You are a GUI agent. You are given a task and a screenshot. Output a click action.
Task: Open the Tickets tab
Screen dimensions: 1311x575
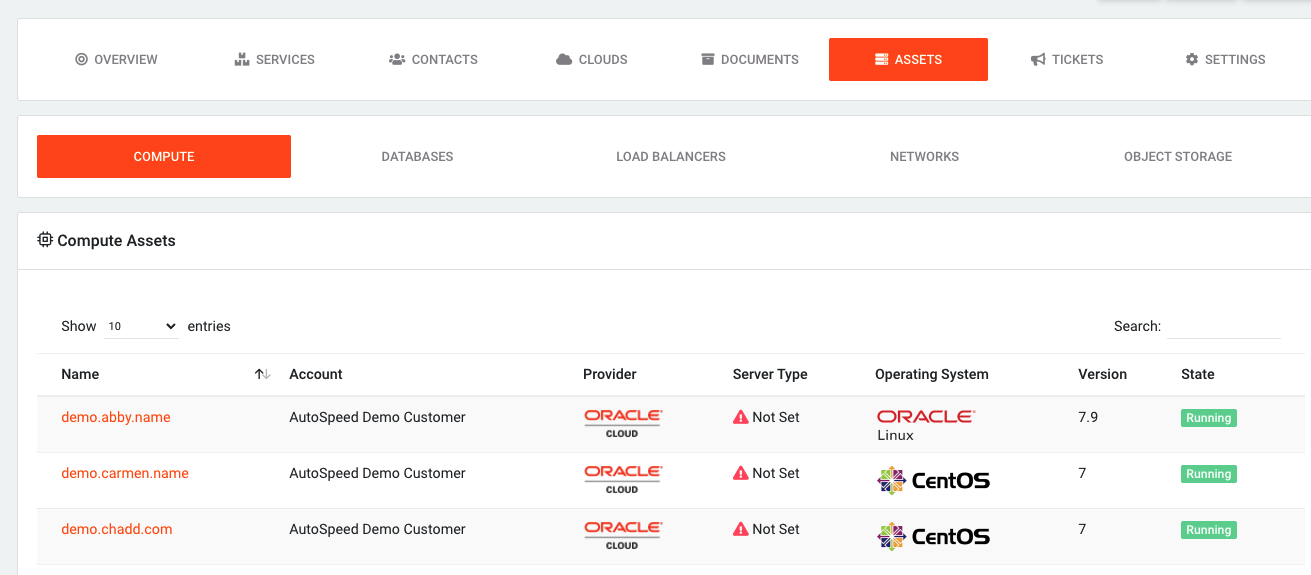[1067, 59]
